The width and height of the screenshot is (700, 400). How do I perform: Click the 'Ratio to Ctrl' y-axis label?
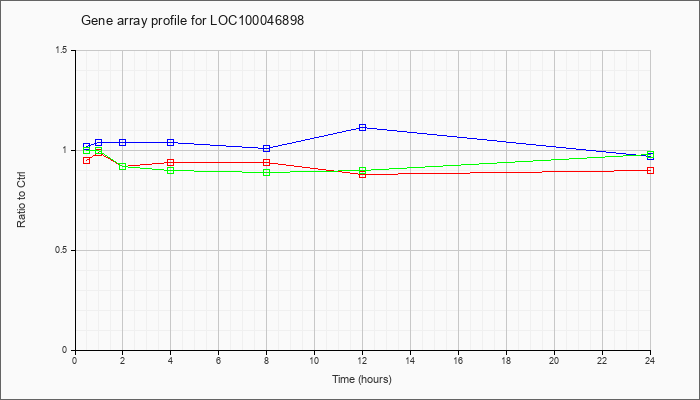click(21, 199)
